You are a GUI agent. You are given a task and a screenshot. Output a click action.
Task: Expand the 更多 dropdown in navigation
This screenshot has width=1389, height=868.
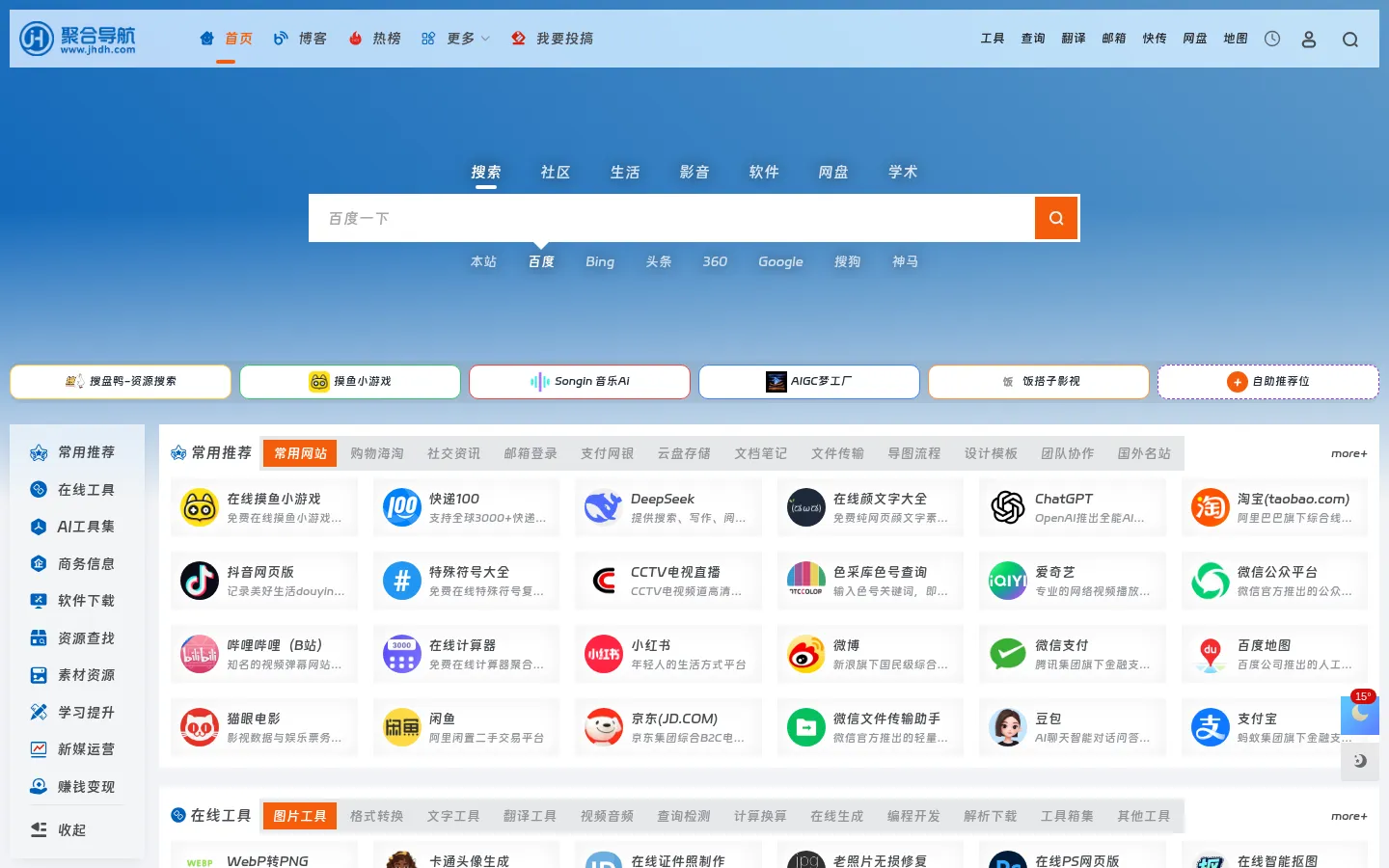pos(455,39)
